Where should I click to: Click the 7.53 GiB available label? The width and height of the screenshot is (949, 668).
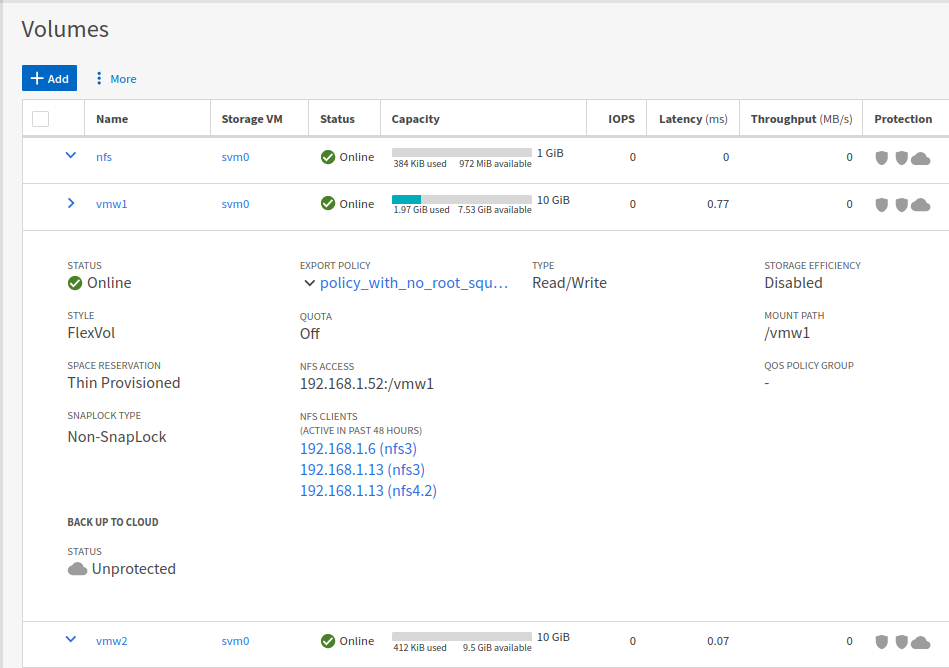[x=494, y=210]
